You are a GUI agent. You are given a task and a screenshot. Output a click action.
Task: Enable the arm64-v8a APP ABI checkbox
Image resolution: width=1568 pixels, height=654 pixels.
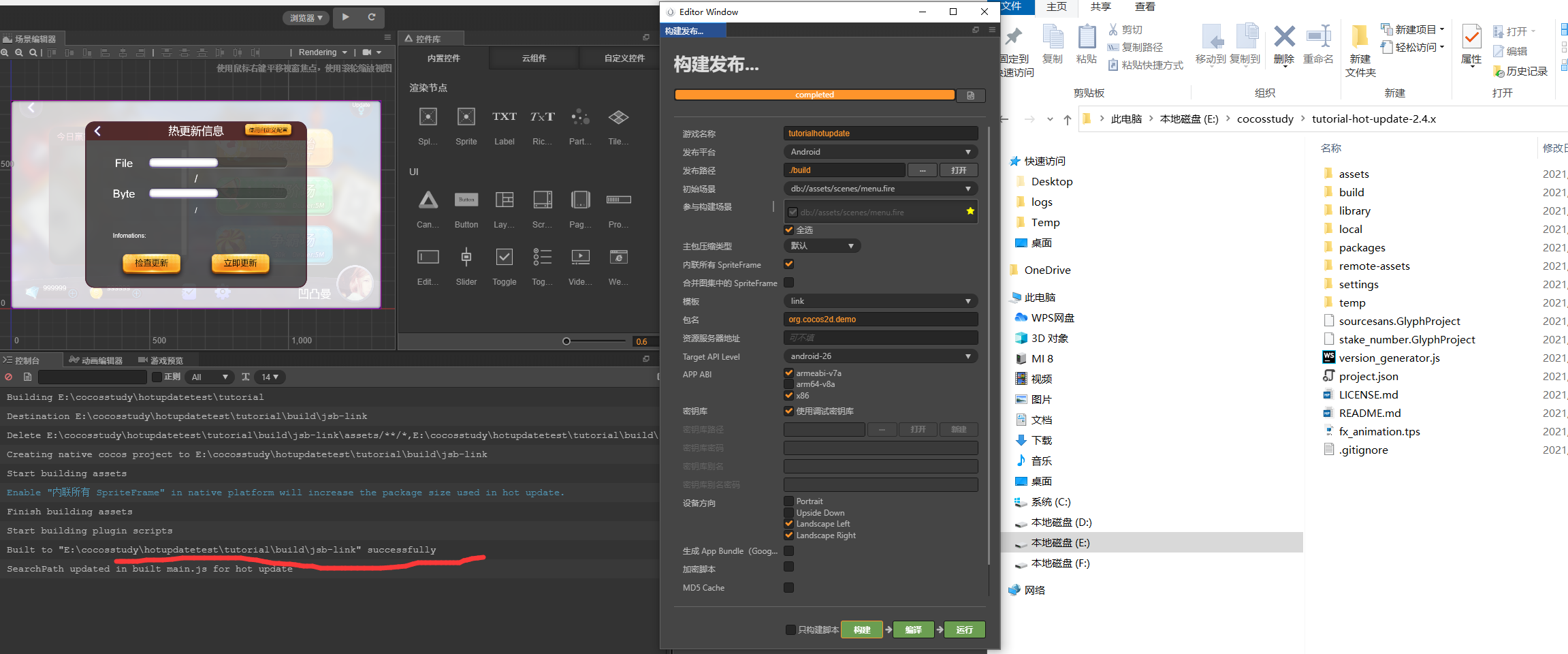789,384
